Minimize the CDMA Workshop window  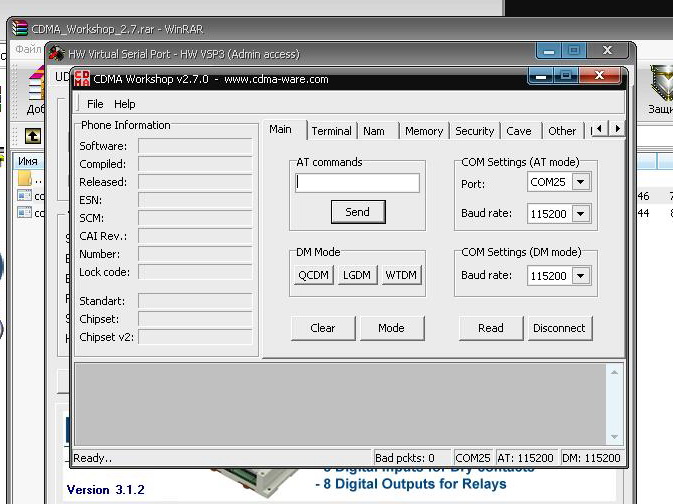tap(541, 76)
